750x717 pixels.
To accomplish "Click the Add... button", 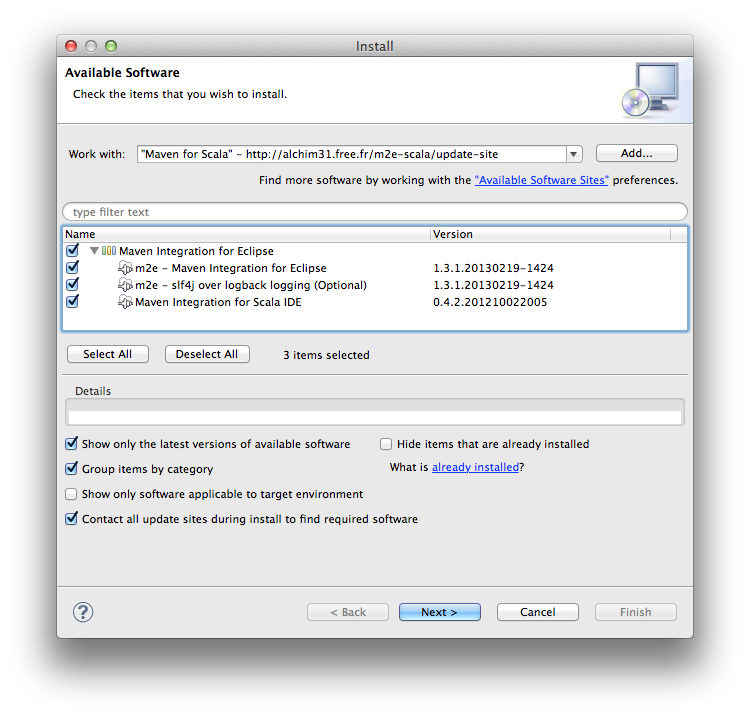I will click(x=636, y=153).
